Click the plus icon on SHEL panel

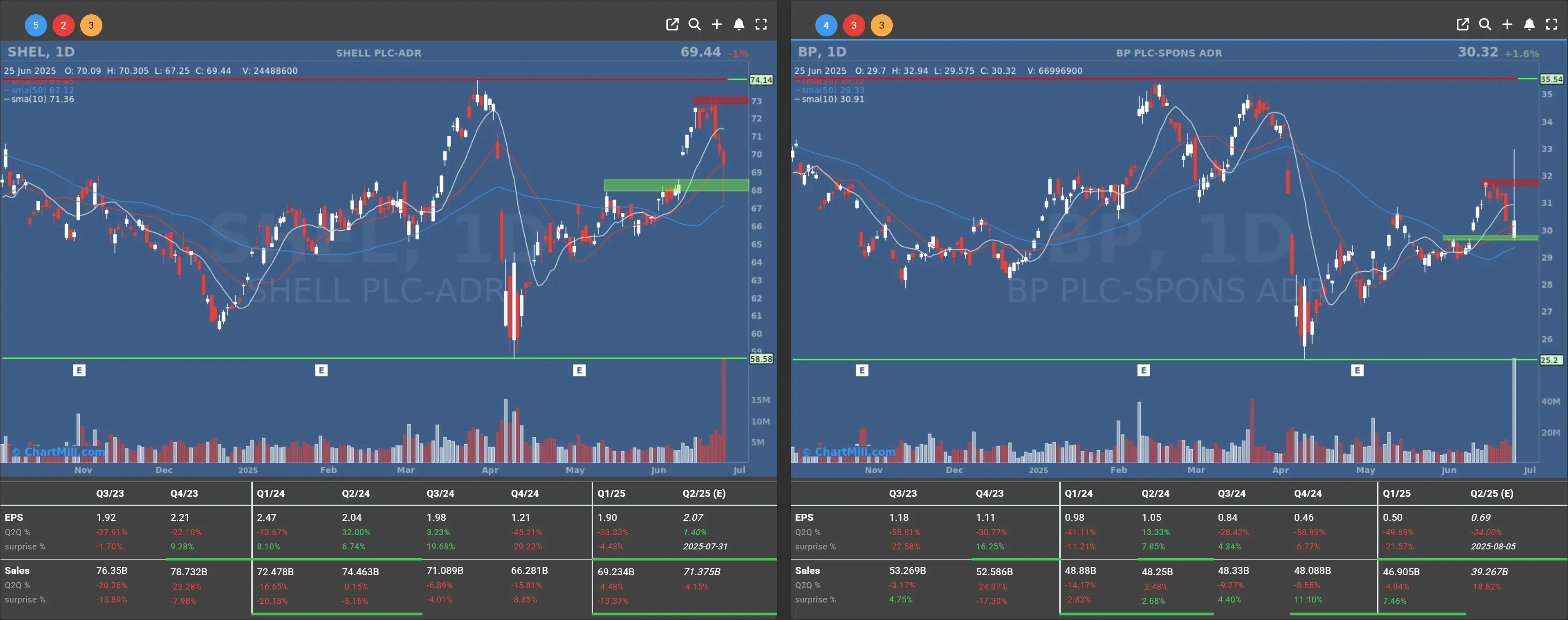click(x=716, y=24)
